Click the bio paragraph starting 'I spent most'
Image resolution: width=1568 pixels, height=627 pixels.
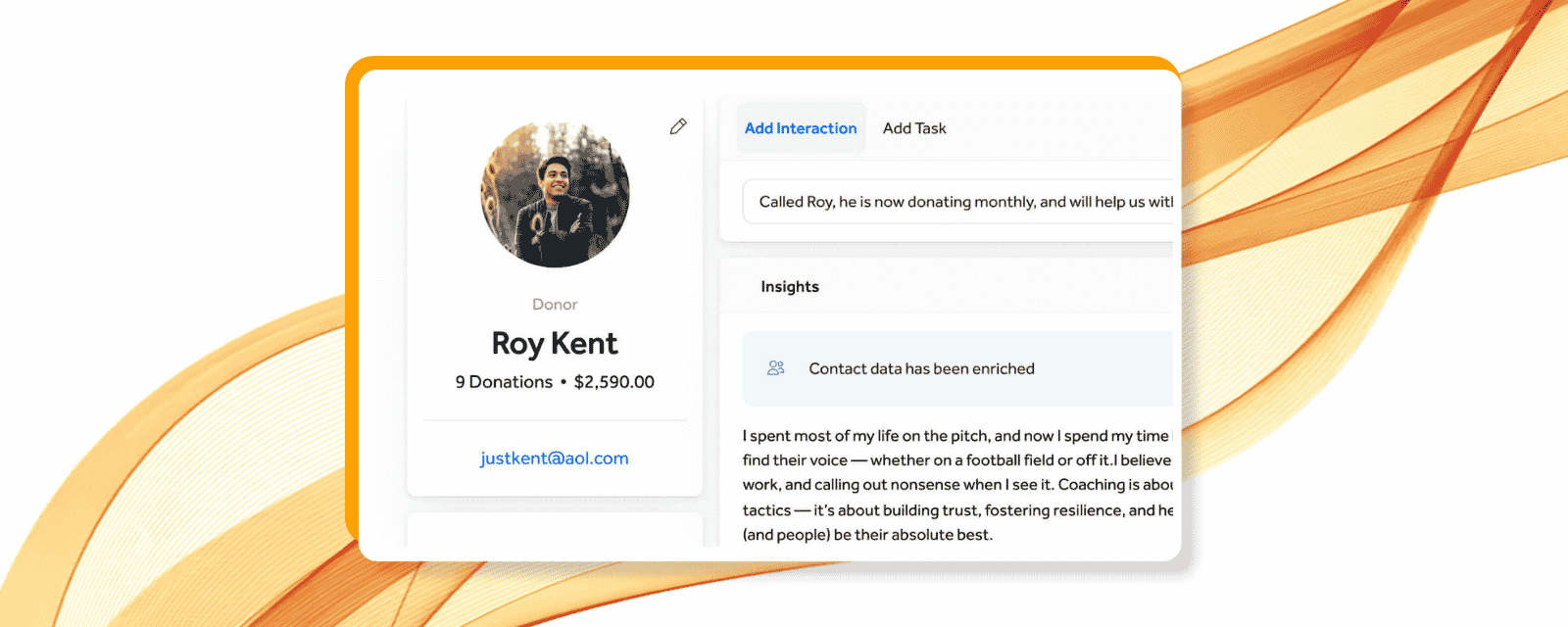coord(958,485)
